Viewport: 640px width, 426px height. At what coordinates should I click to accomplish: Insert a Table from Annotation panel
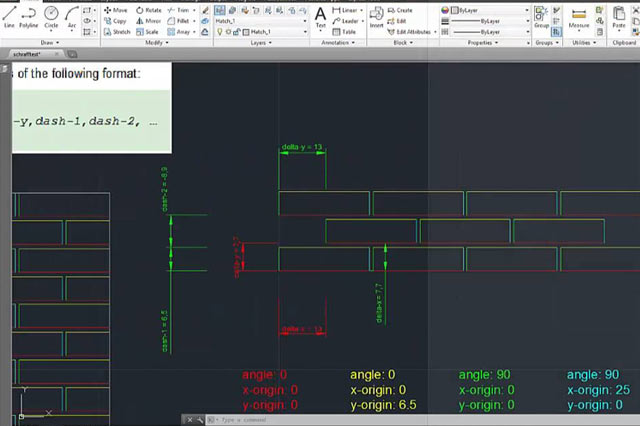(344, 31)
